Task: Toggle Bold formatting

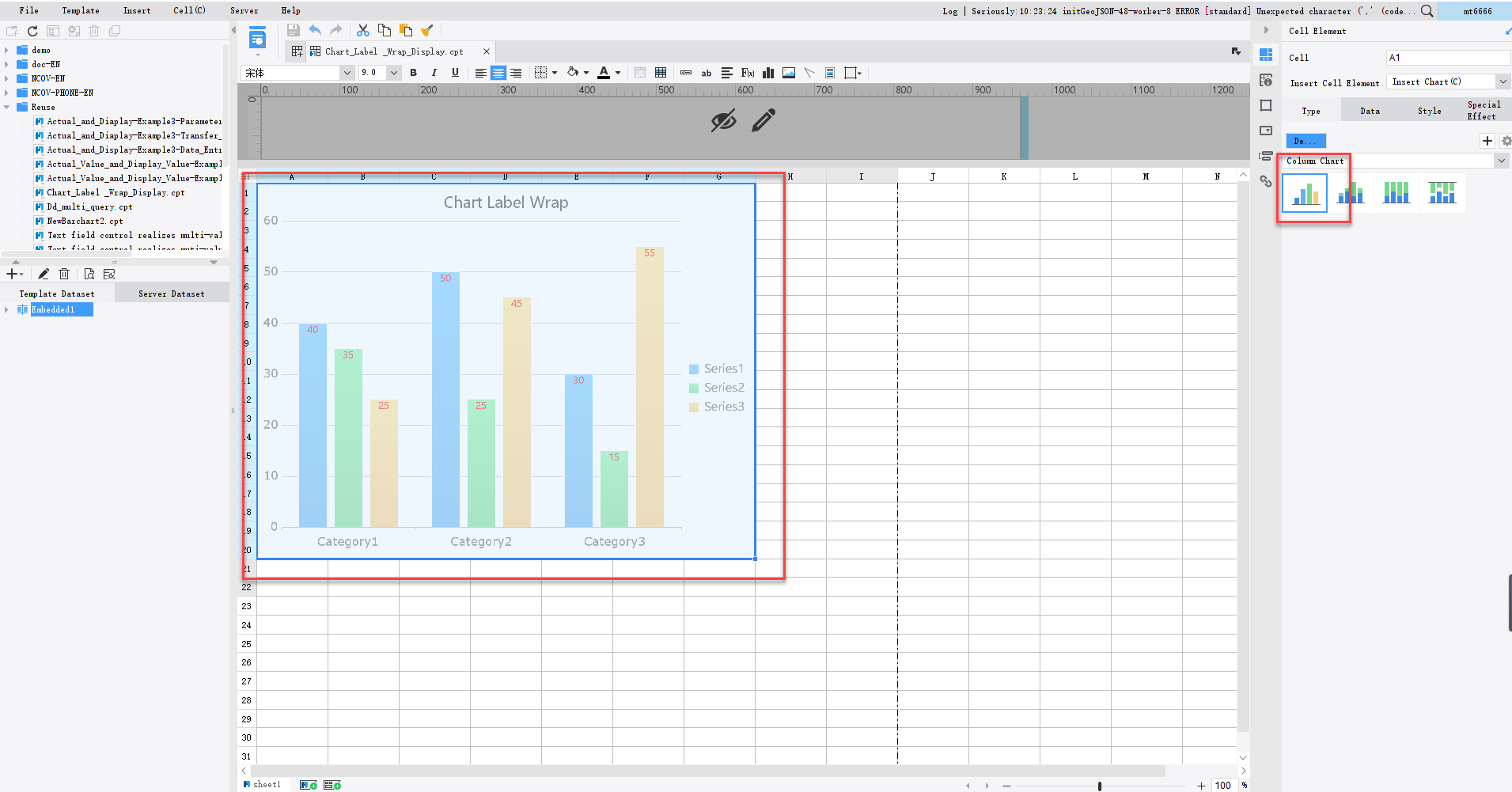Action: click(414, 72)
